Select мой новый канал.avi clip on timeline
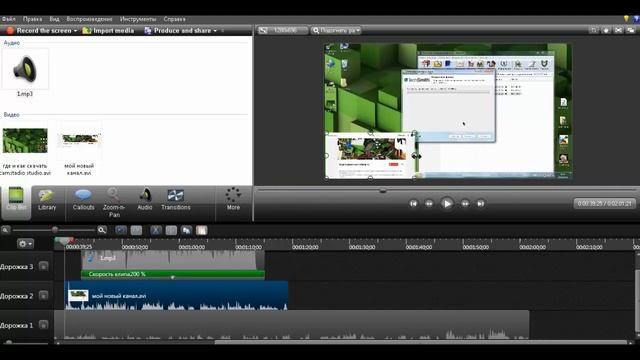This screenshot has width=640, height=360. point(176,295)
